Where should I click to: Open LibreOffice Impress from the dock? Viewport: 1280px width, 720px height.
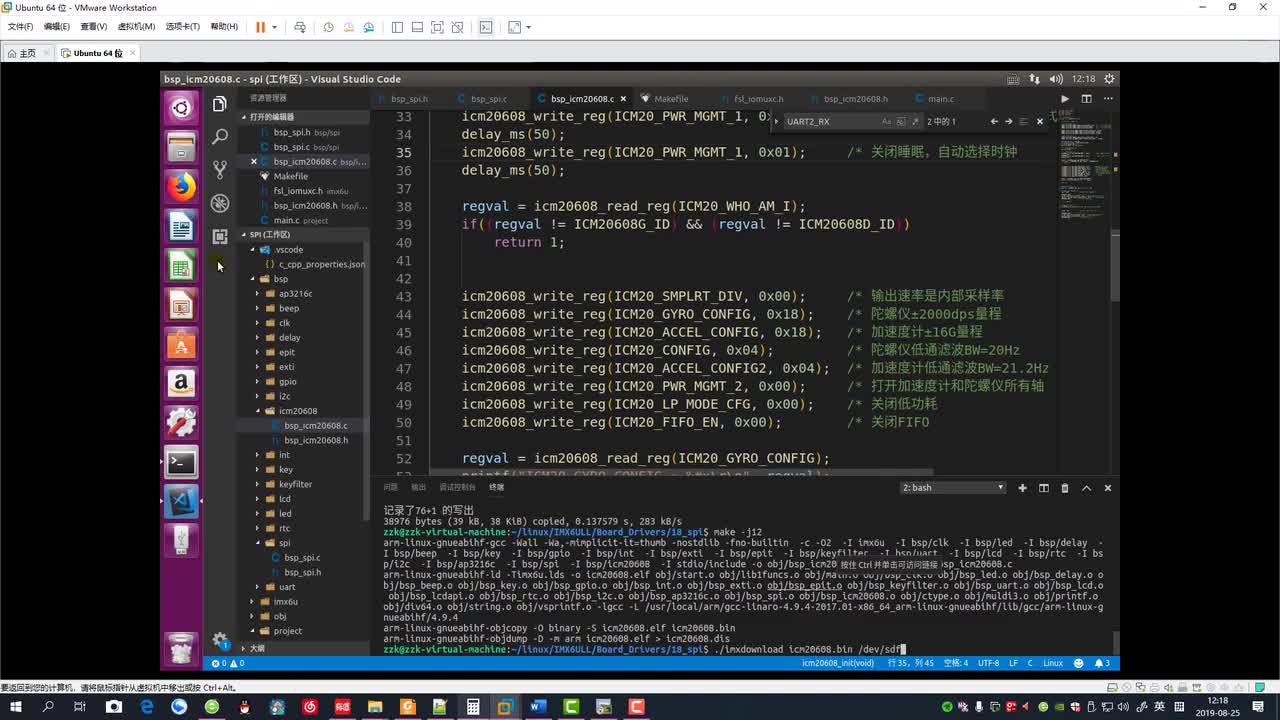(x=181, y=305)
